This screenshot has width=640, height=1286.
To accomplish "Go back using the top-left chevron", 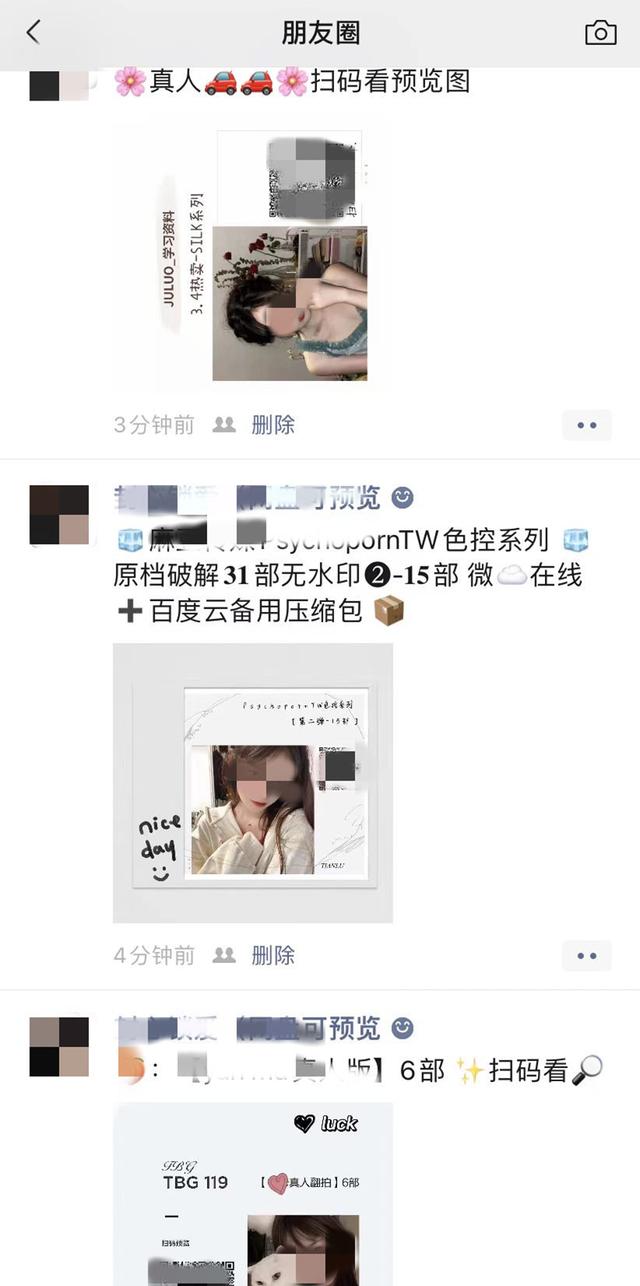I will (33, 32).
